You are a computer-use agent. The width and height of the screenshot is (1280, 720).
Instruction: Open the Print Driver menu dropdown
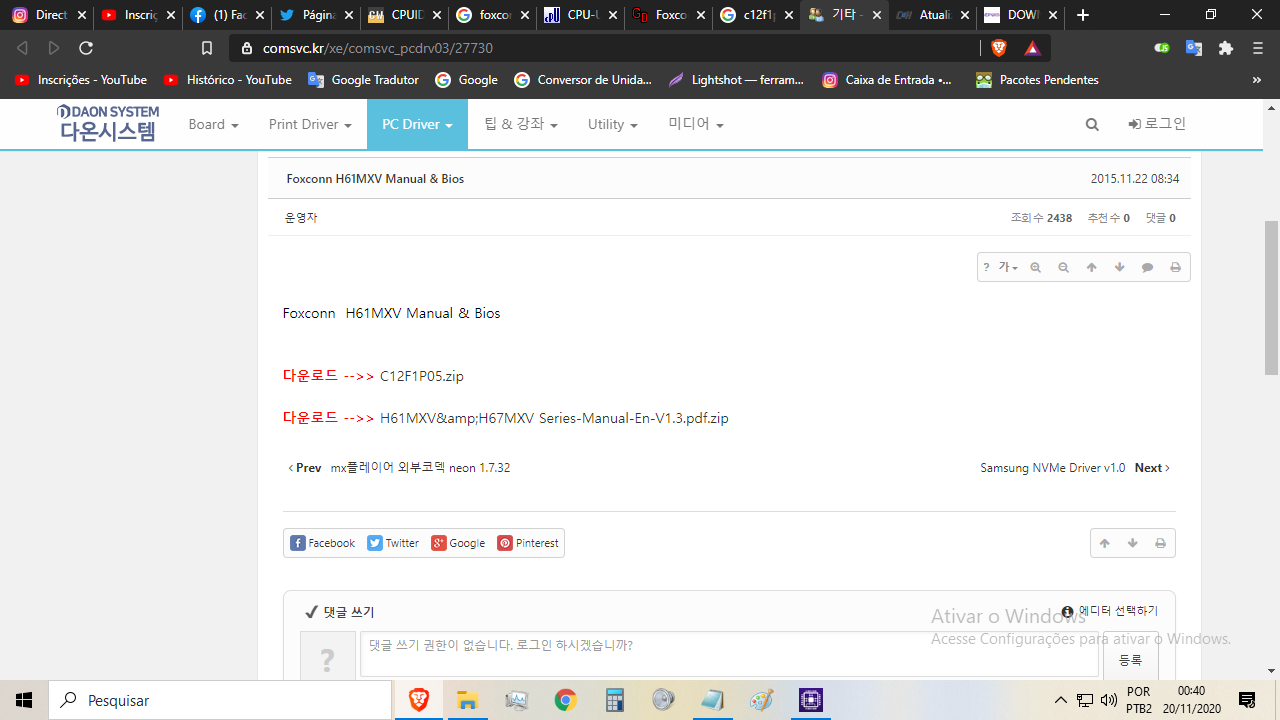[x=310, y=124]
